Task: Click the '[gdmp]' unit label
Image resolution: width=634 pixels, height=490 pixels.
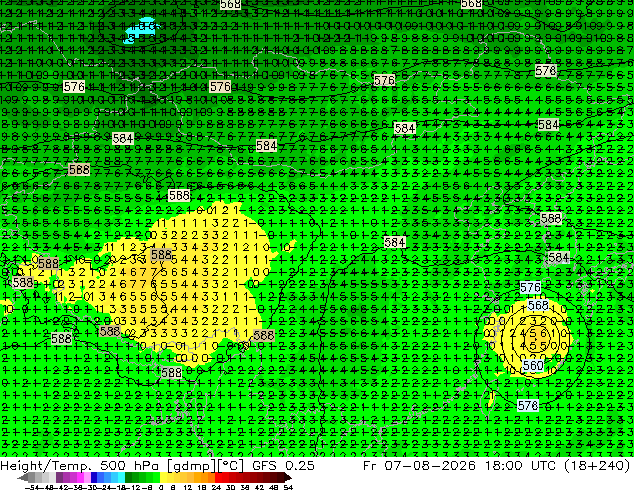Action: pyautogui.click(x=191, y=466)
